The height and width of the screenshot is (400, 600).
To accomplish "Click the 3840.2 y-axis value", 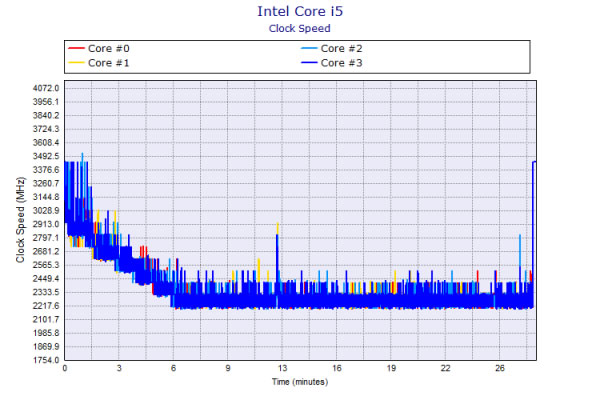I will pyautogui.click(x=46, y=116).
